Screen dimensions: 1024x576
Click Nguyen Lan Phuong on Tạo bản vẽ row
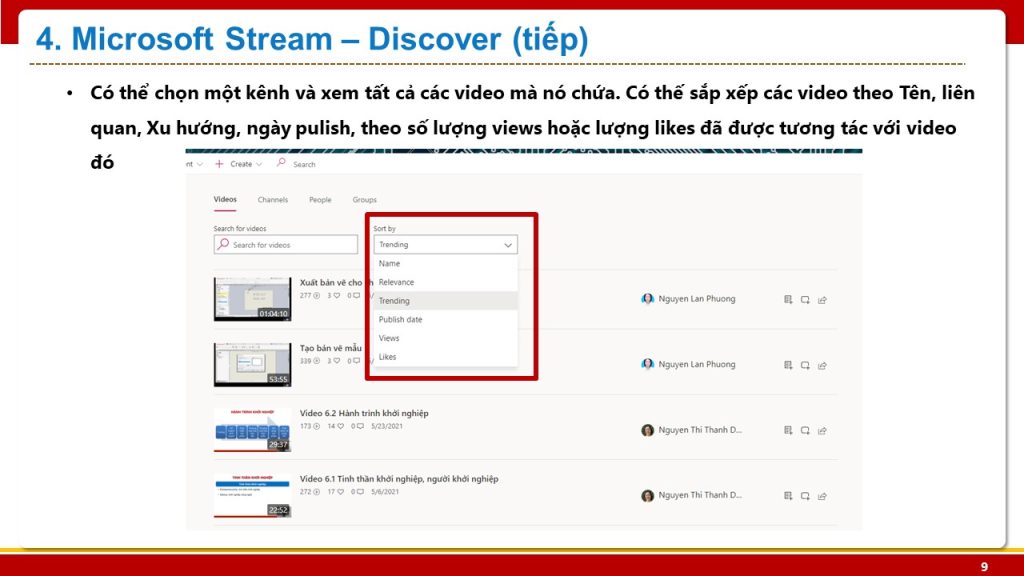(x=697, y=364)
